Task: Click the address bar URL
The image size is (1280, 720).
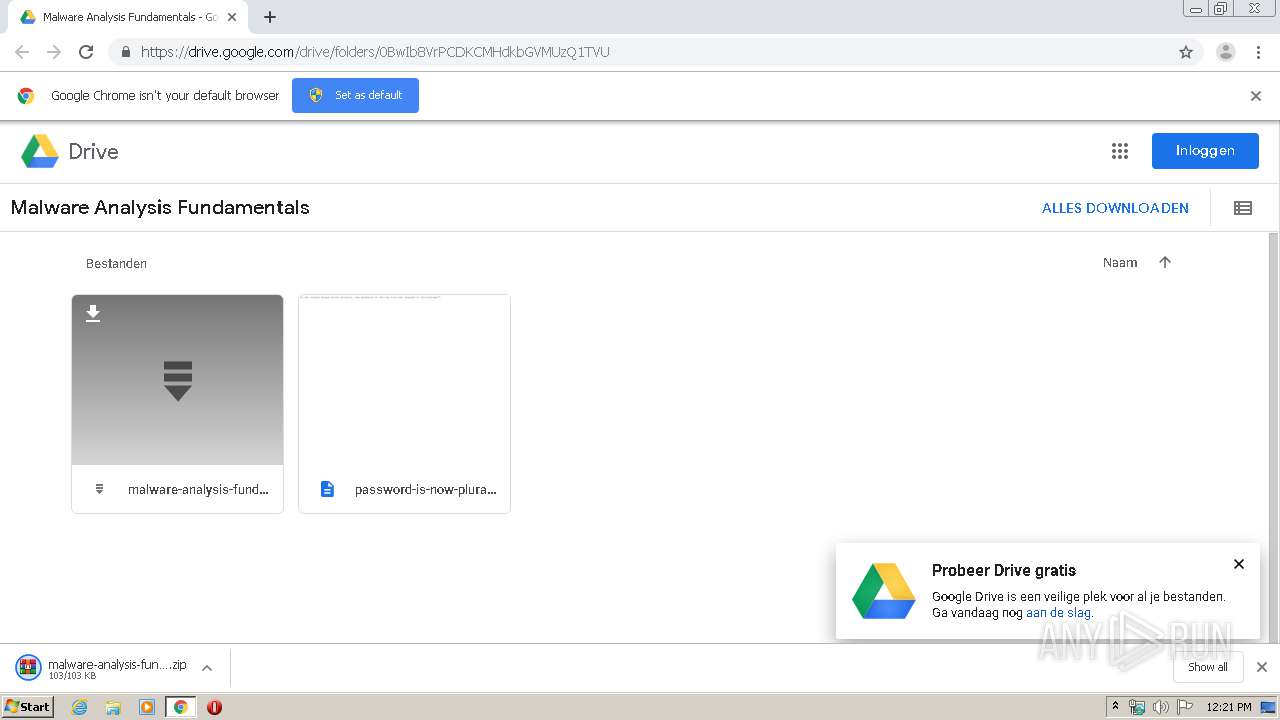Action: [x=375, y=52]
